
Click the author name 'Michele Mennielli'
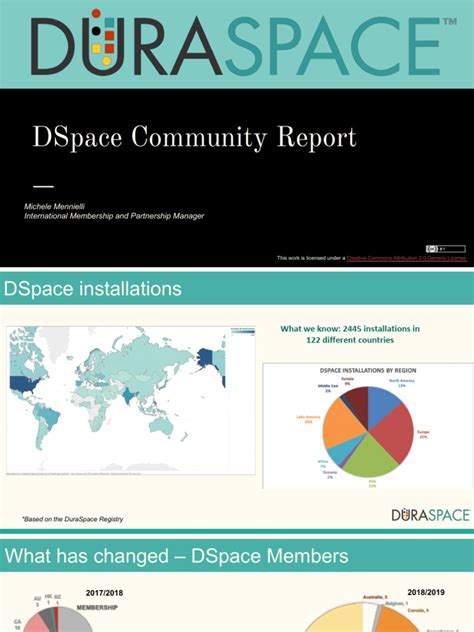[54, 206]
